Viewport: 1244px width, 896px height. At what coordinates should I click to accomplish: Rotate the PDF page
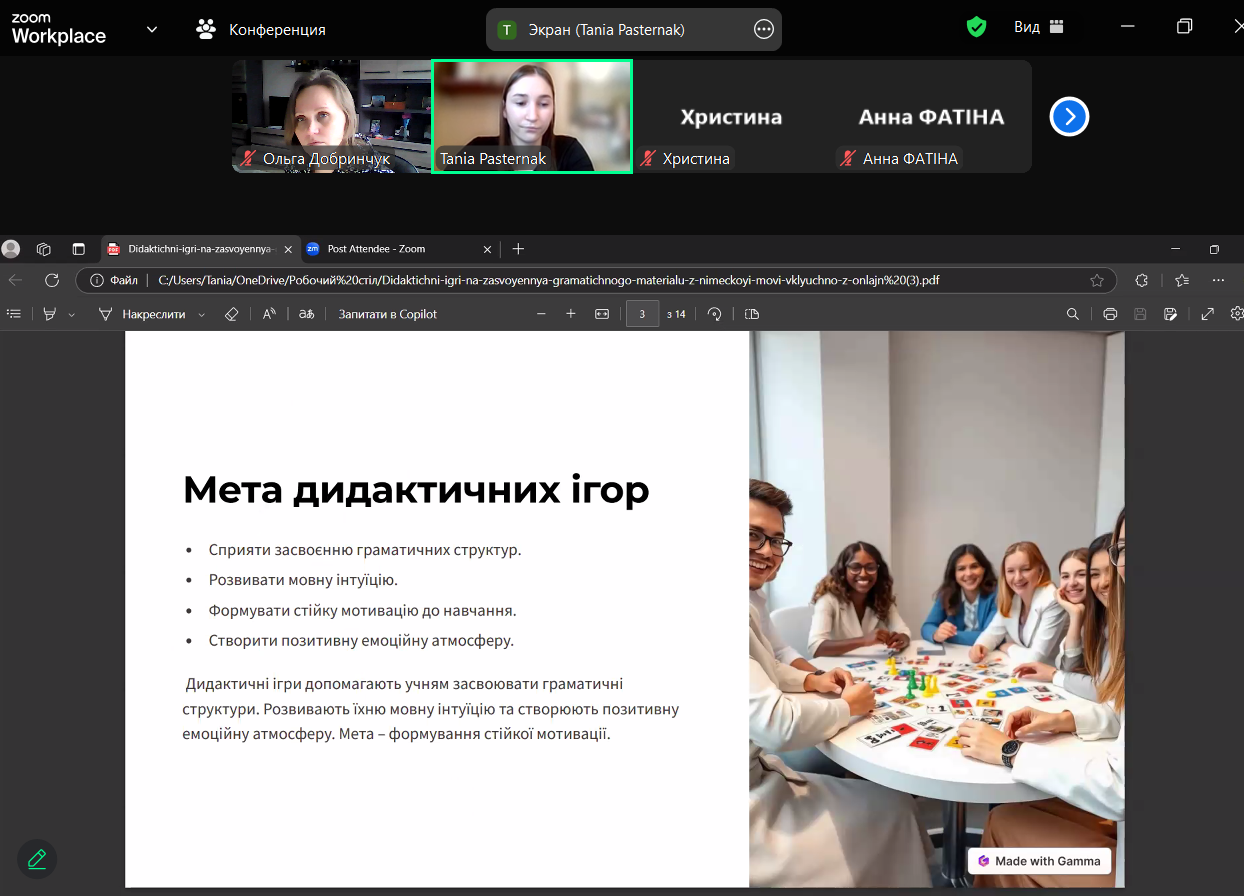pos(714,314)
